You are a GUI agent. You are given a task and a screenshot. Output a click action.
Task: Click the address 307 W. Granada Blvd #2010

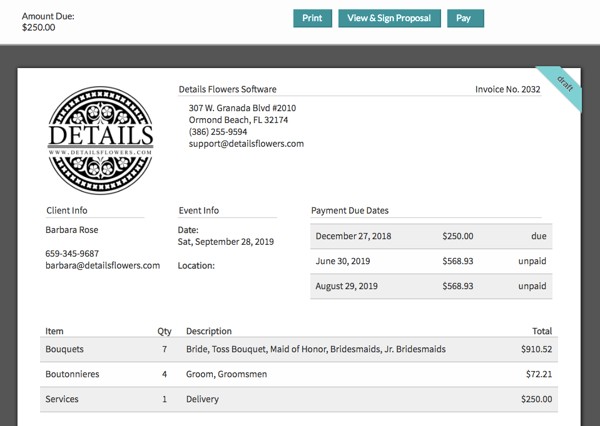pos(242,108)
